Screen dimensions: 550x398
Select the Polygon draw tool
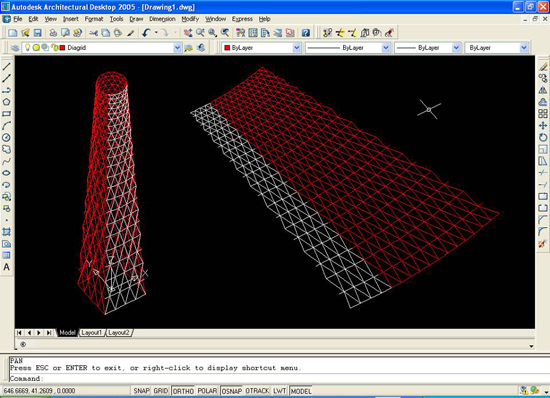tap(6, 102)
